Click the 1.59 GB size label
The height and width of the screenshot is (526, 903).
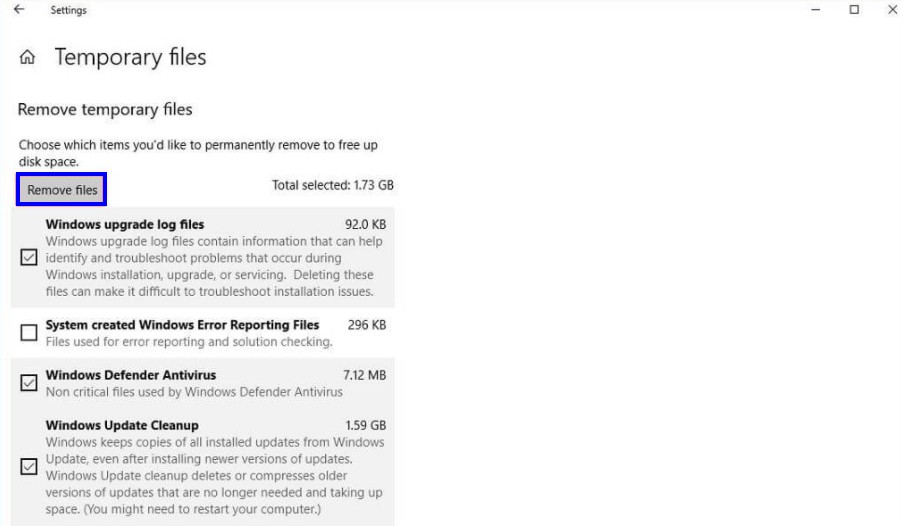coord(366,425)
